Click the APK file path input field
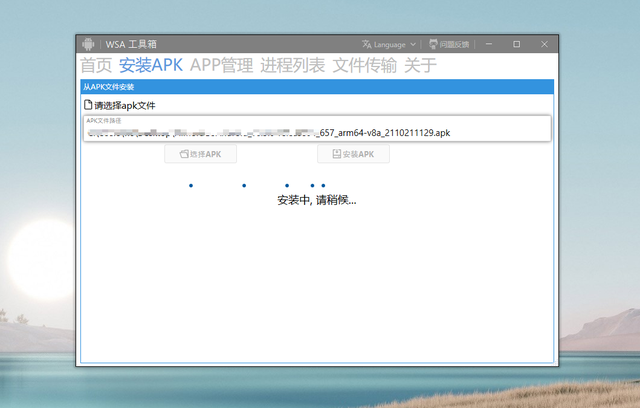This screenshot has height=408, width=640. point(316,131)
